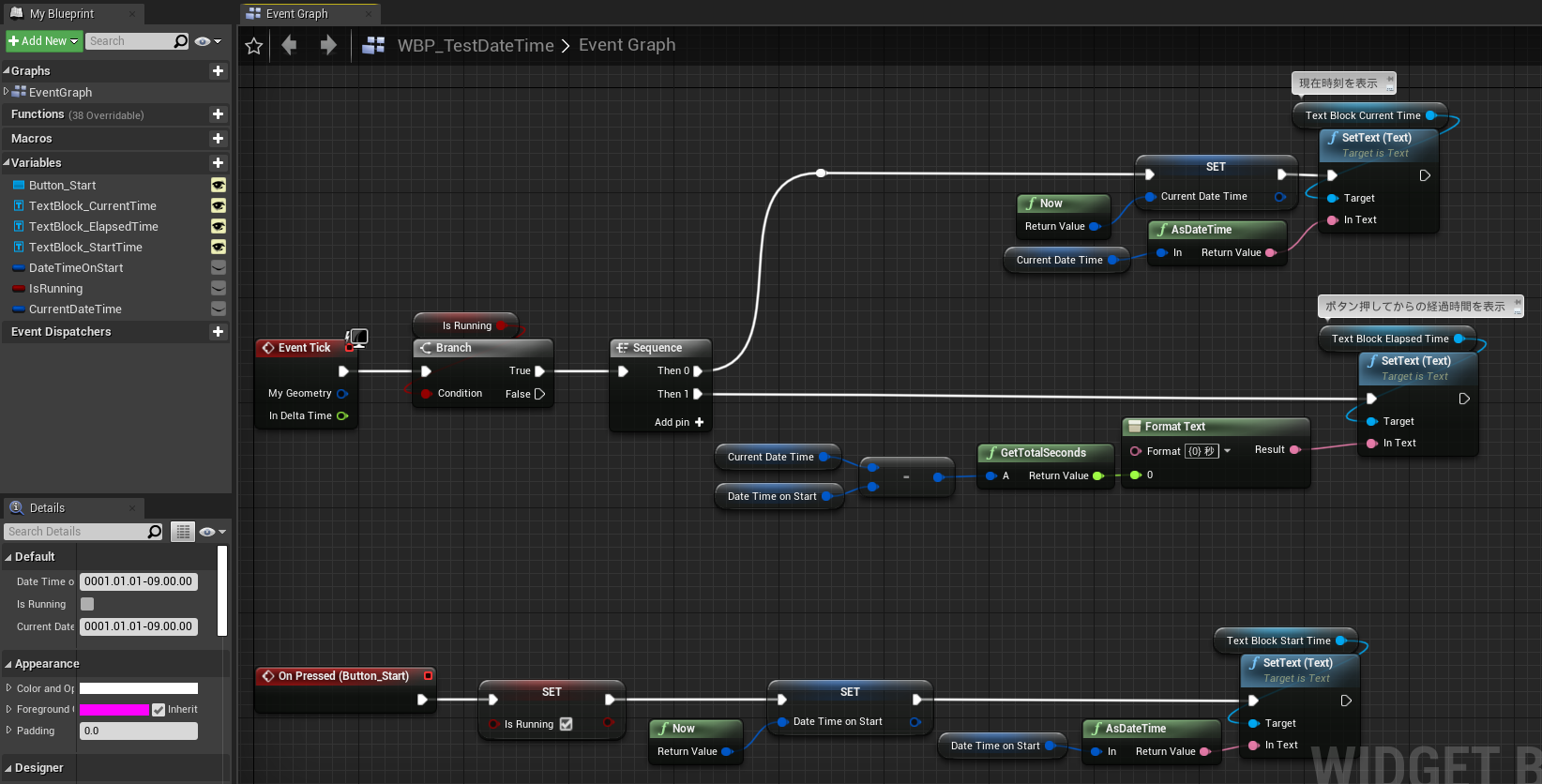
Task: Add a new variable with plus icon
Action: point(218,163)
